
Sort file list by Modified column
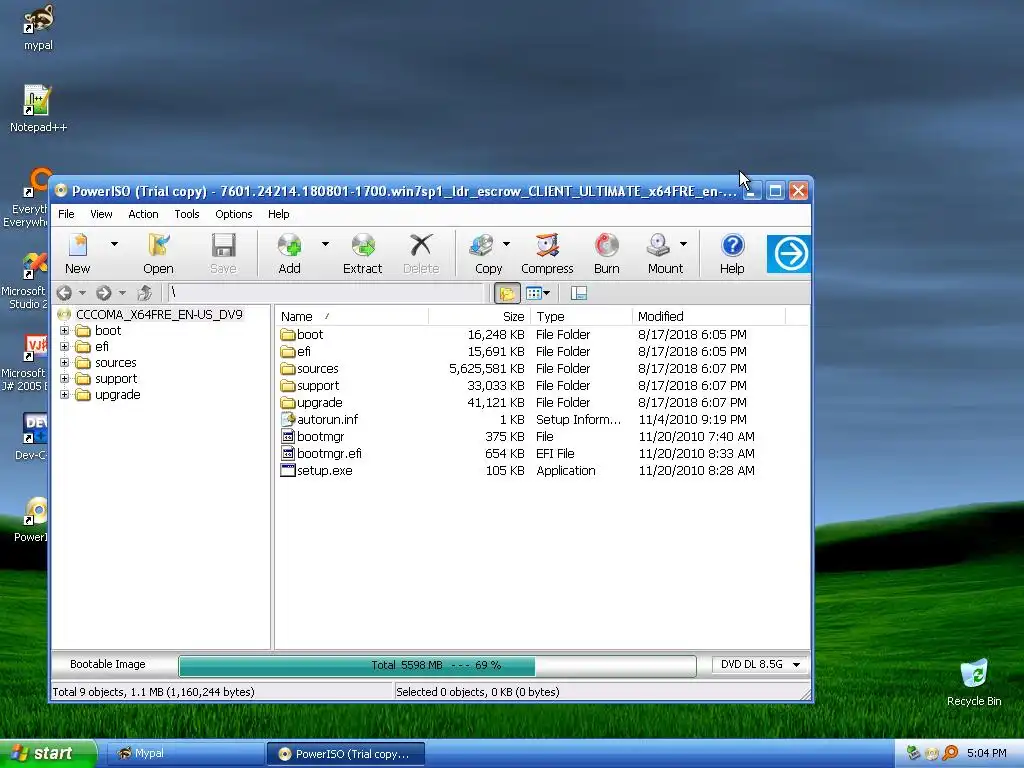pos(709,317)
